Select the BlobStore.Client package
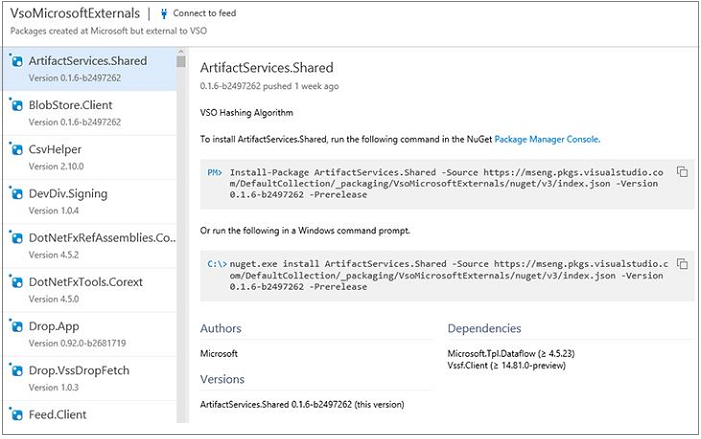Image resolution: width=701 pixels, height=439 pixels. coord(90,113)
